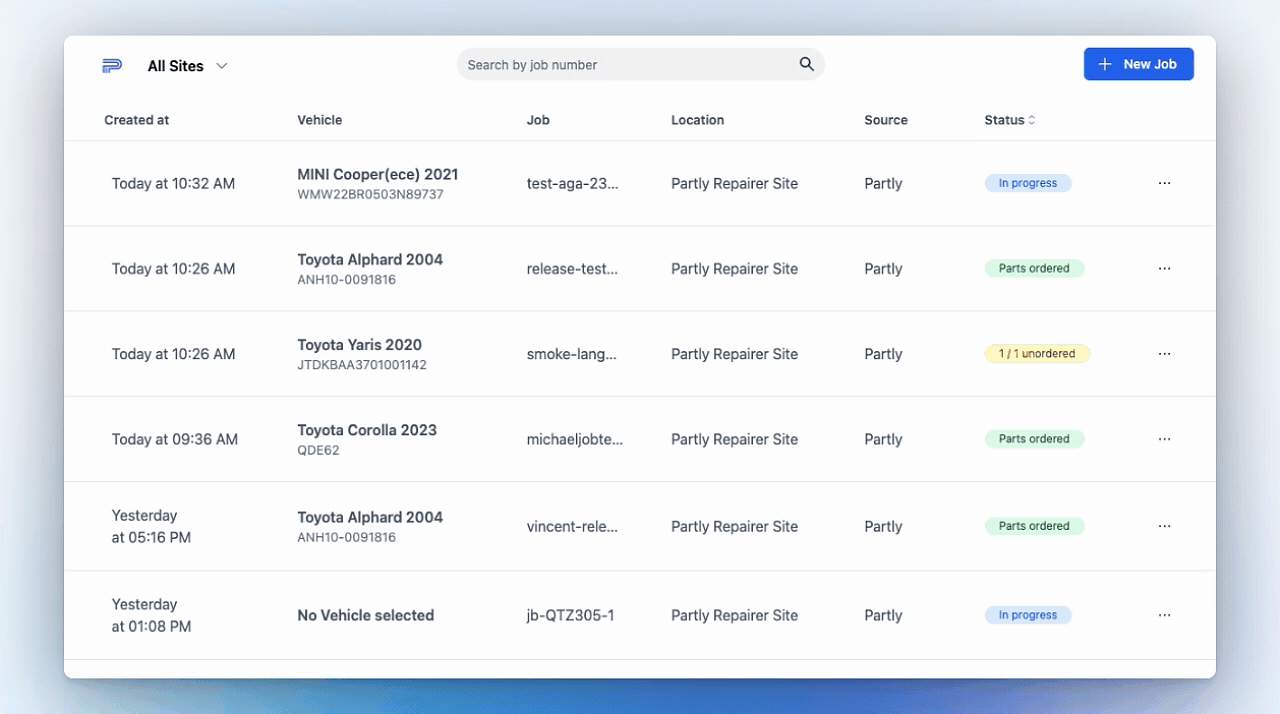Select the Vehicle column header
Viewport: 1280px width, 714px height.
(319, 119)
